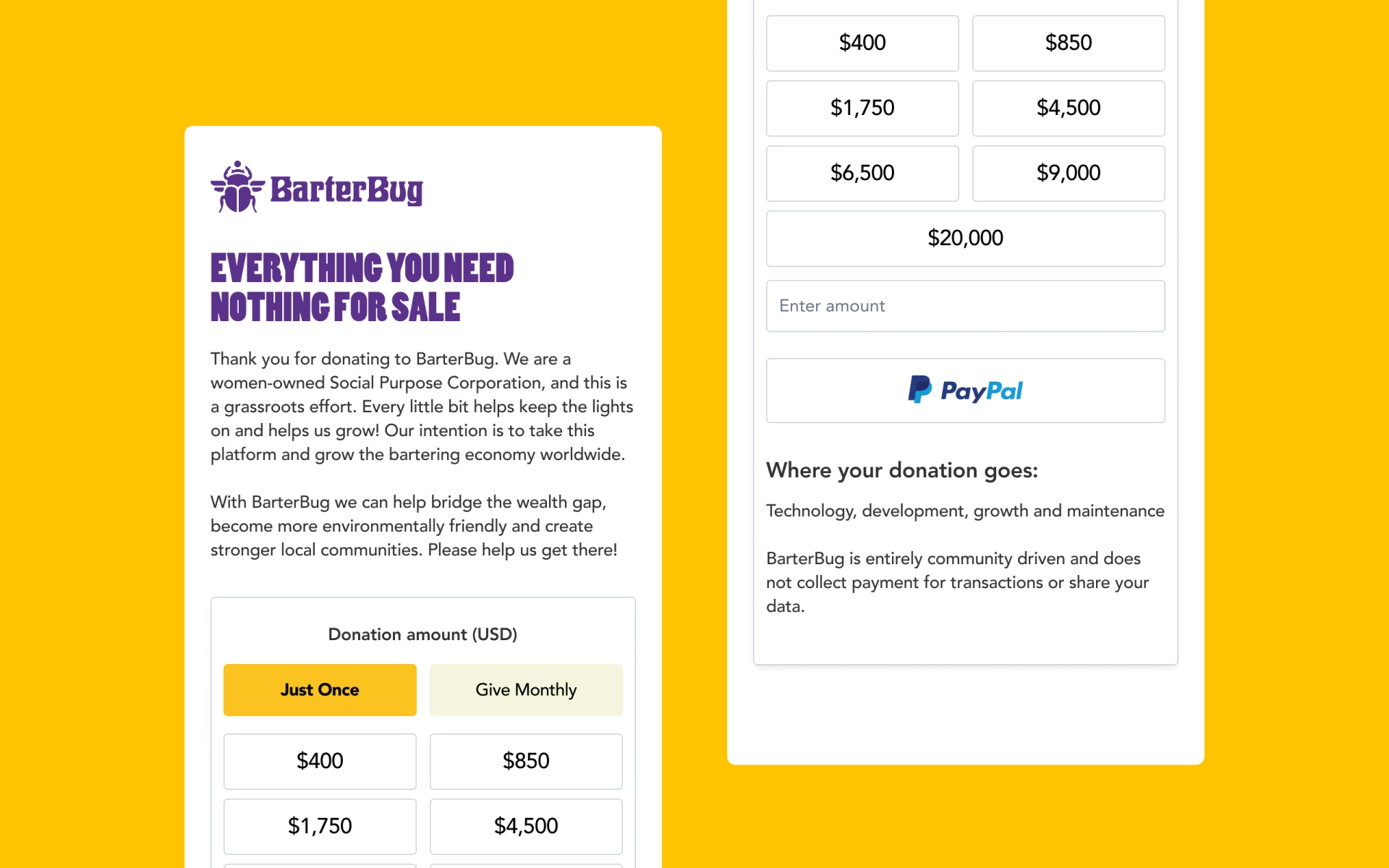Click the PayPal logo icon

point(919,390)
